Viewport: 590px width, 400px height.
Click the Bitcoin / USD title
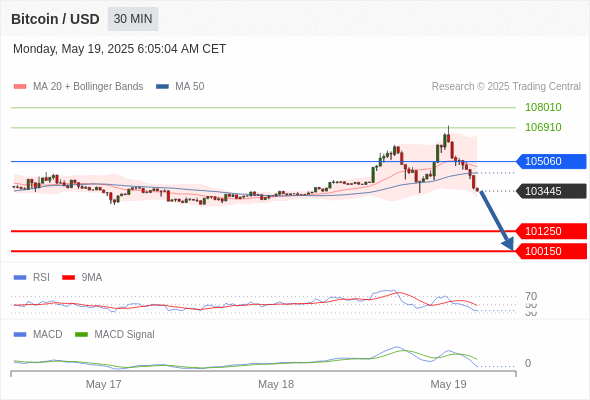(55, 19)
